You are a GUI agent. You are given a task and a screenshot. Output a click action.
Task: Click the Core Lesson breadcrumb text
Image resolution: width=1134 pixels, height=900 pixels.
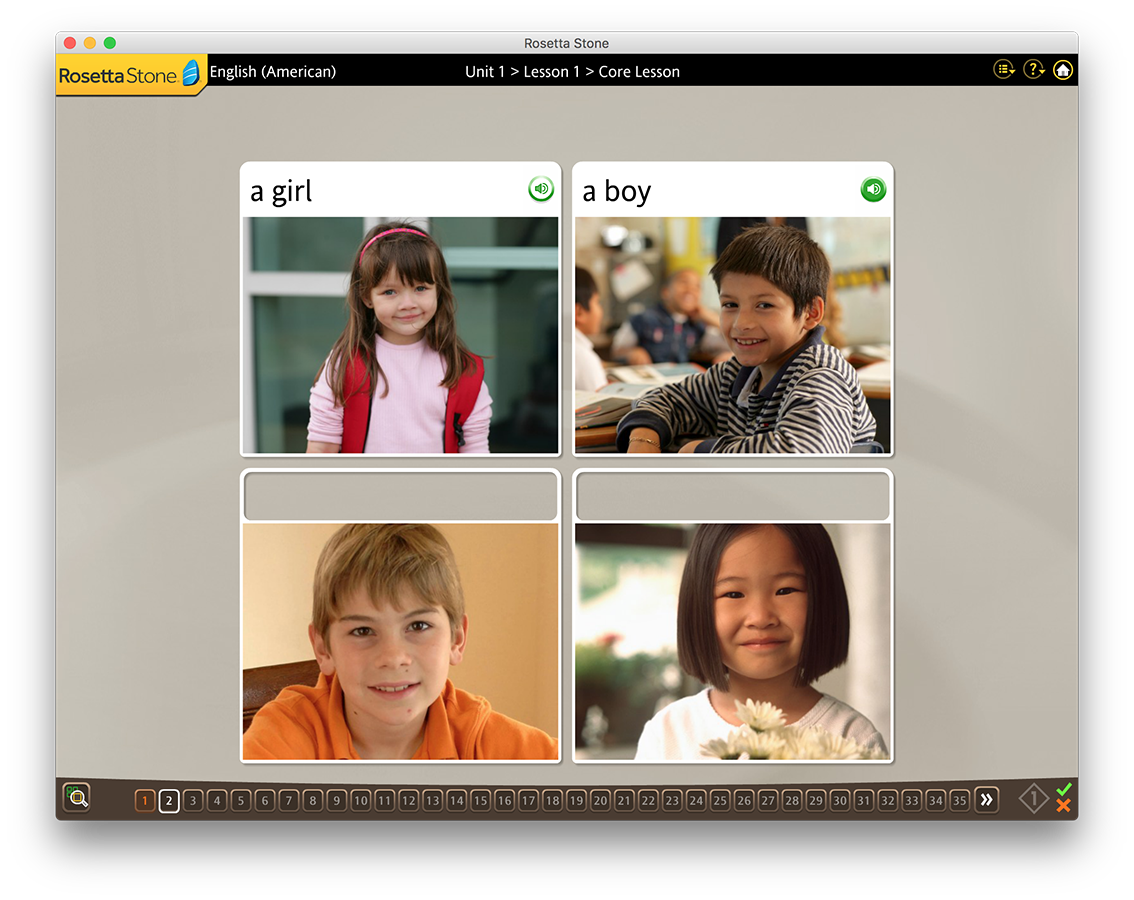pyautogui.click(x=638, y=71)
